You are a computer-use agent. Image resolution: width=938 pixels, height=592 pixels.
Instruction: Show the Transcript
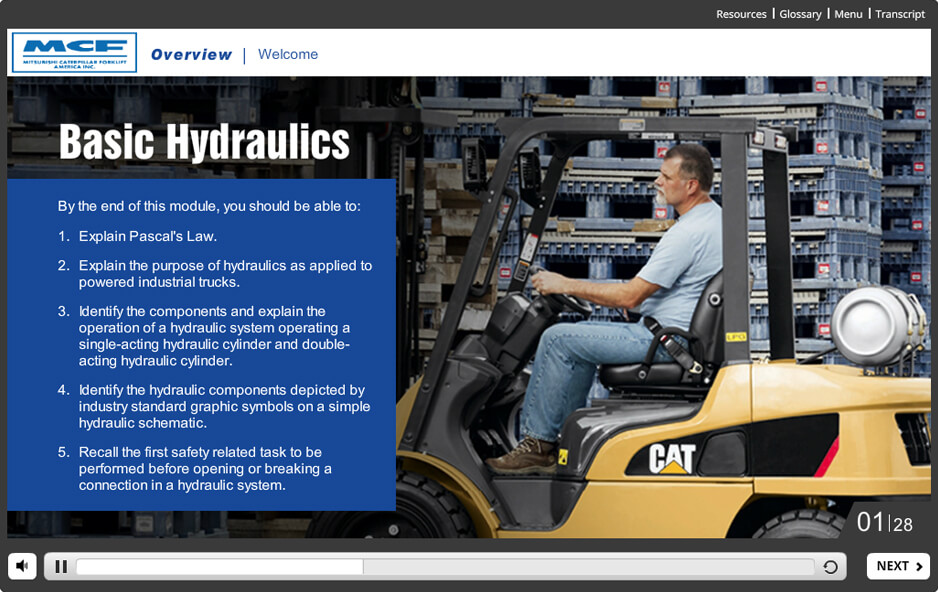pos(900,14)
